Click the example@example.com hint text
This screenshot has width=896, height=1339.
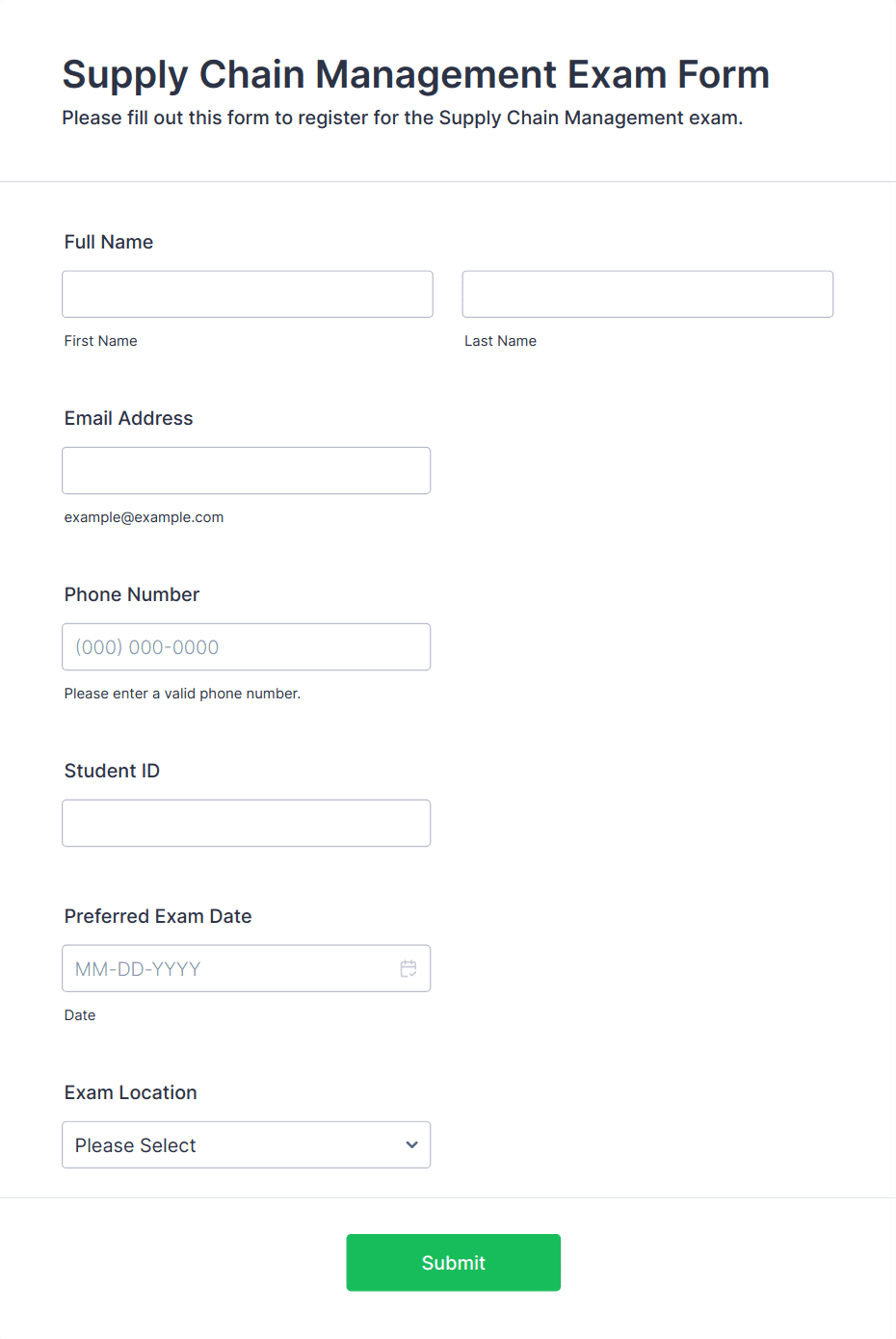[145, 517]
